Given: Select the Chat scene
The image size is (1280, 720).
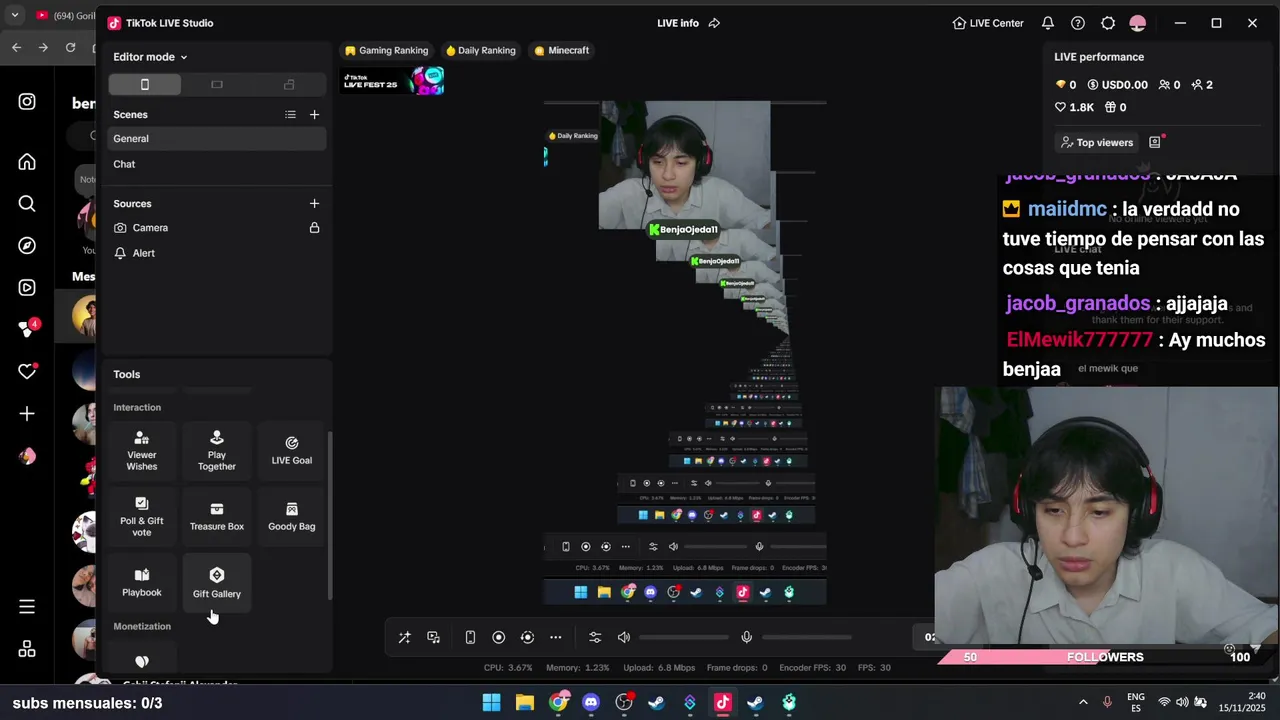Looking at the screenshot, I should [x=217, y=164].
